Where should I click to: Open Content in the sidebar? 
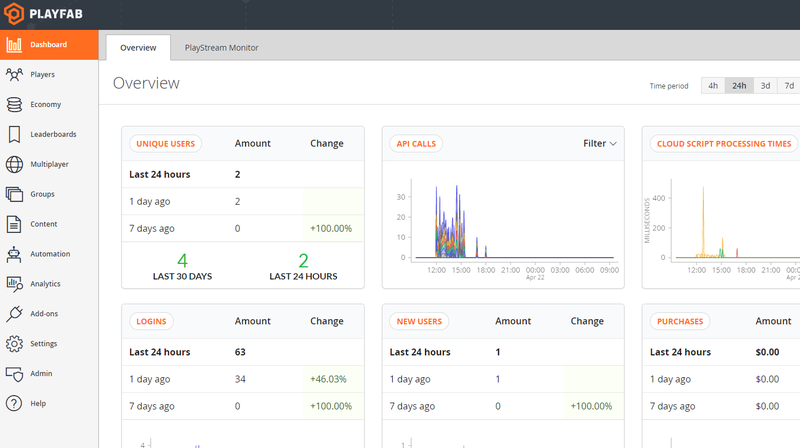click(x=43, y=224)
